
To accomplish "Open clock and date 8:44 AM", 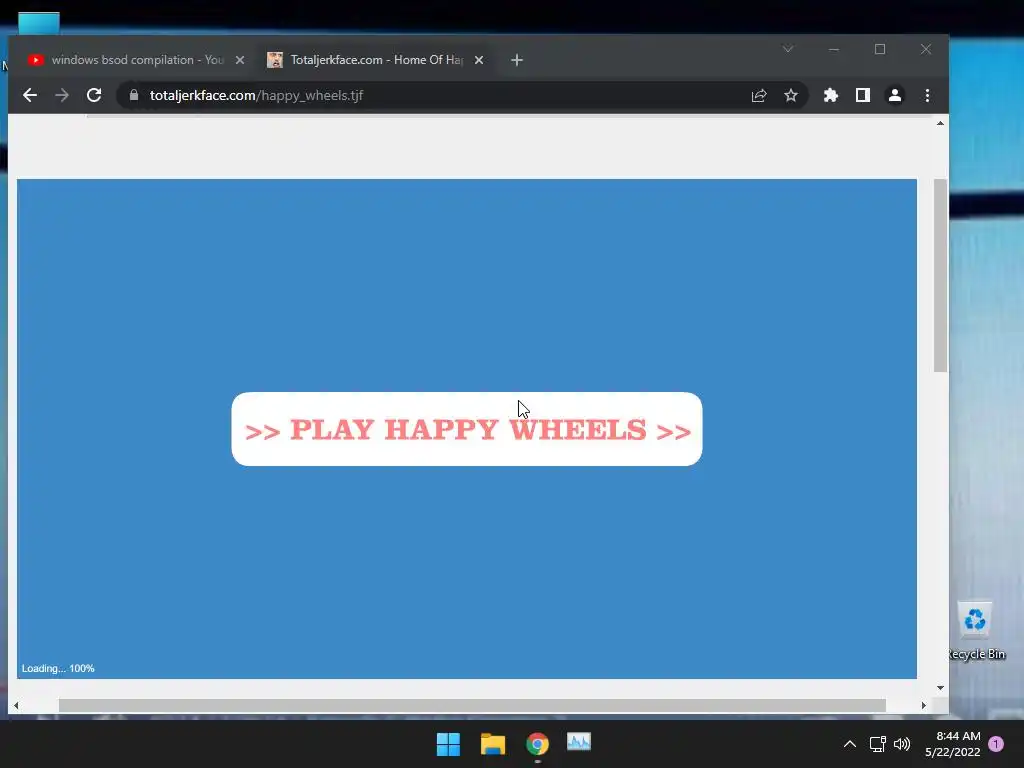I will (x=953, y=744).
